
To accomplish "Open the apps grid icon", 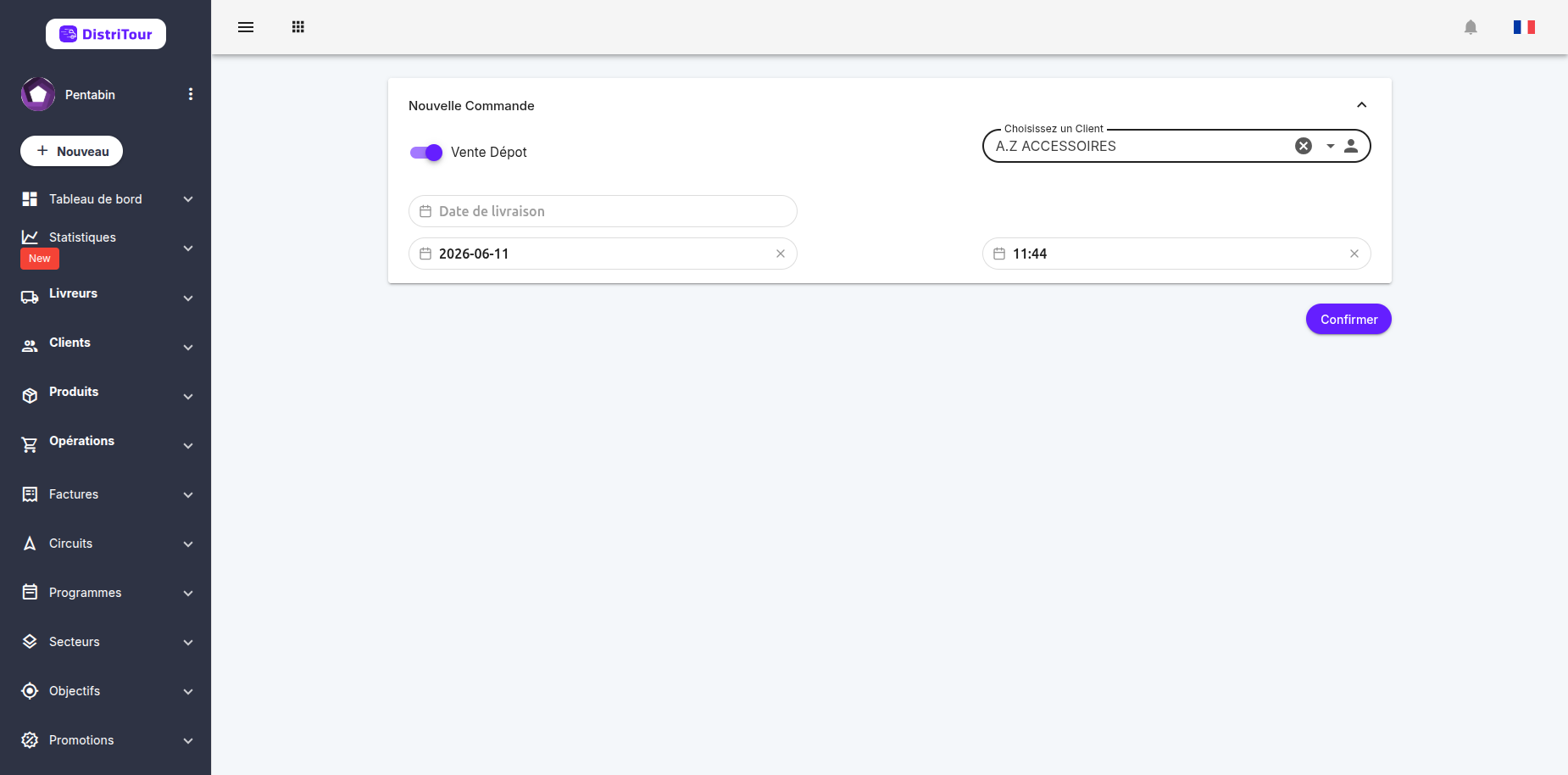I will click(x=298, y=27).
